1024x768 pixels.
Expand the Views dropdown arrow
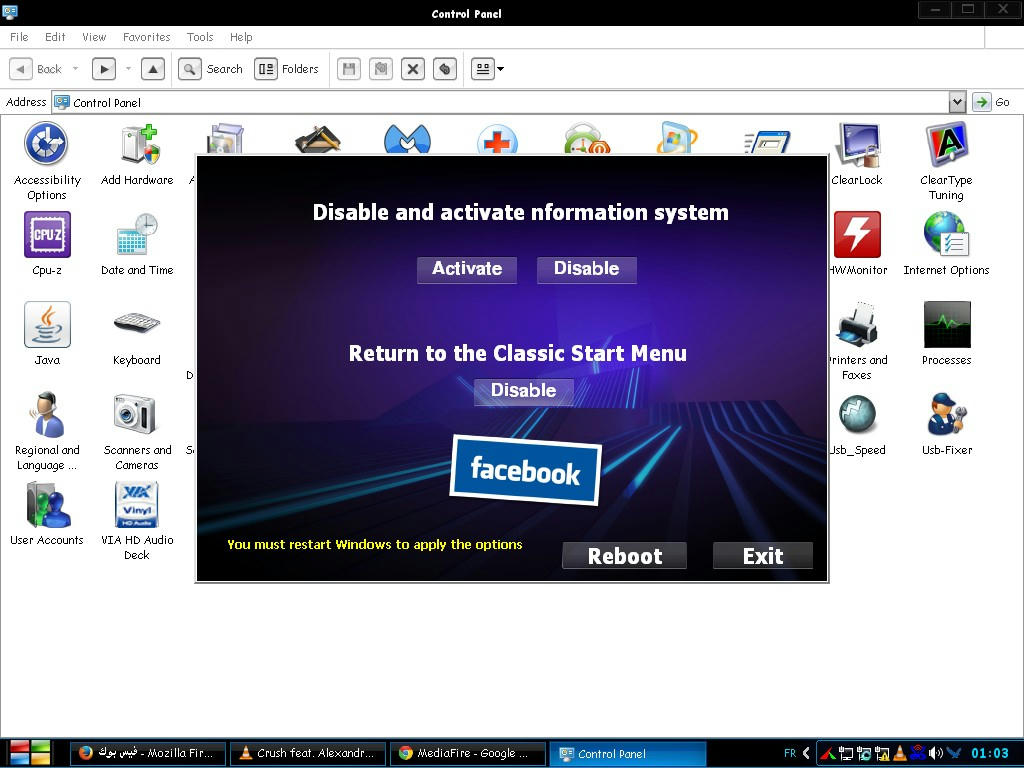pyautogui.click(x=501, y=69)
